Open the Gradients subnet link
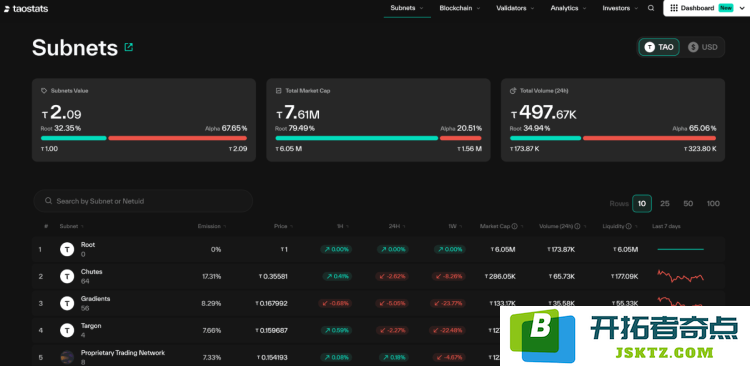Screen dimensions: 750x366 [x=95, y=299]
